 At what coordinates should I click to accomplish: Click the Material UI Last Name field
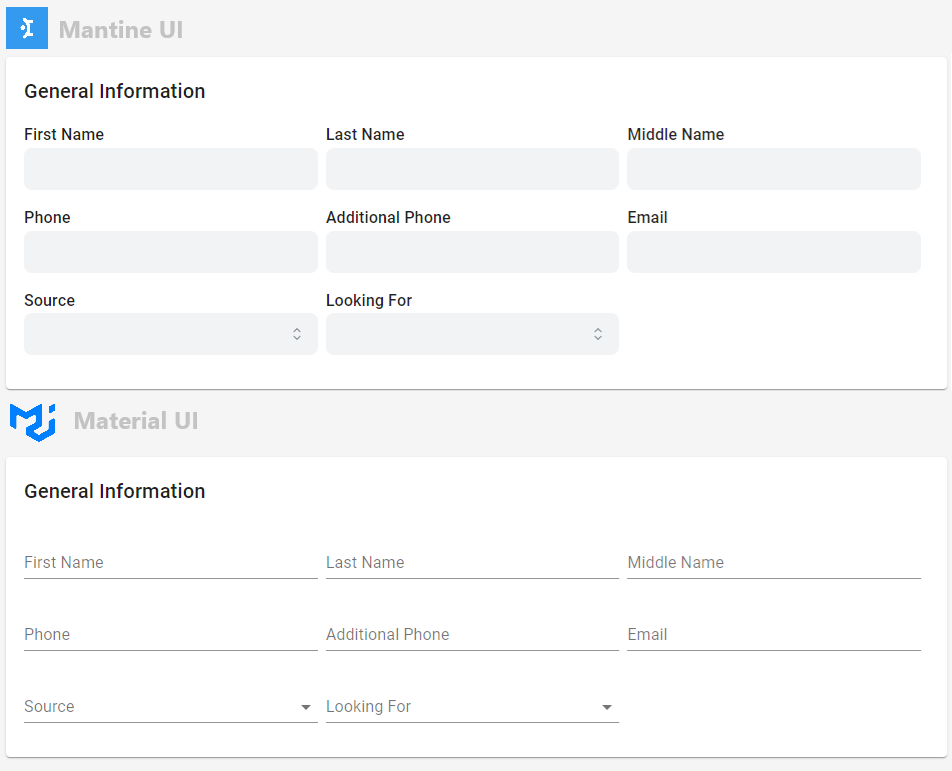click(472, 563)
